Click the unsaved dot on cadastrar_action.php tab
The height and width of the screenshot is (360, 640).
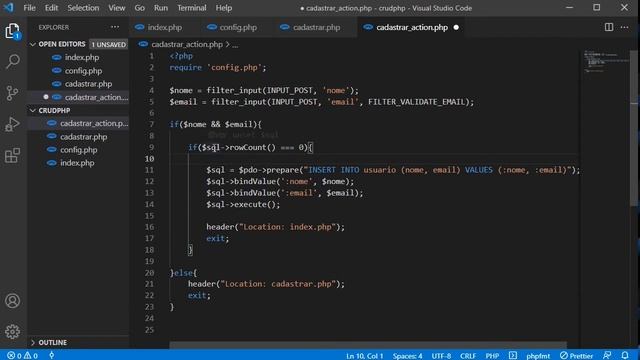(456, 27)
